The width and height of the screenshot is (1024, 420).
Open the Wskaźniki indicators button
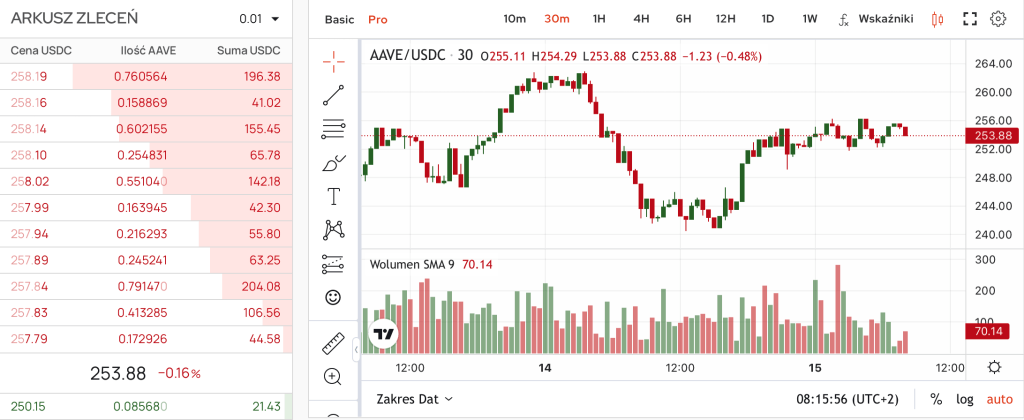click(x=878, y=19)
